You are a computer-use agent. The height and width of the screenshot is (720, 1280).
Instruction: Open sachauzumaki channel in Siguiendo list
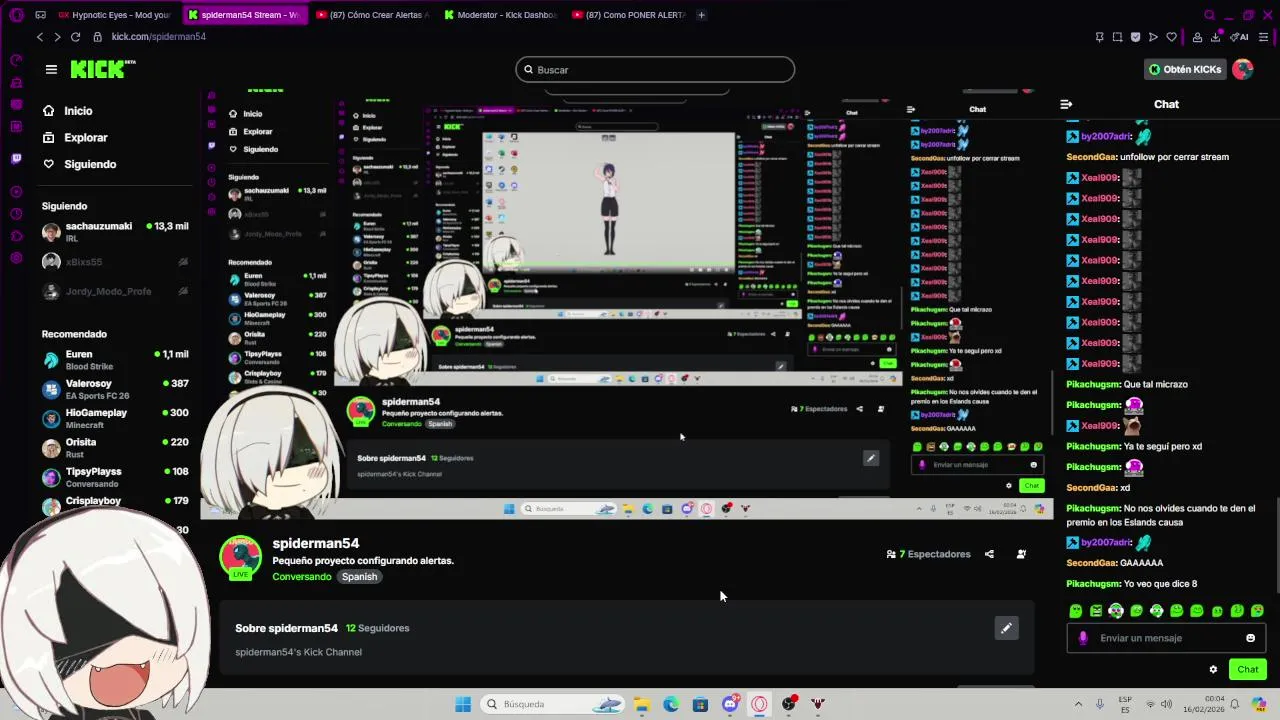click(x=115, y=231)
